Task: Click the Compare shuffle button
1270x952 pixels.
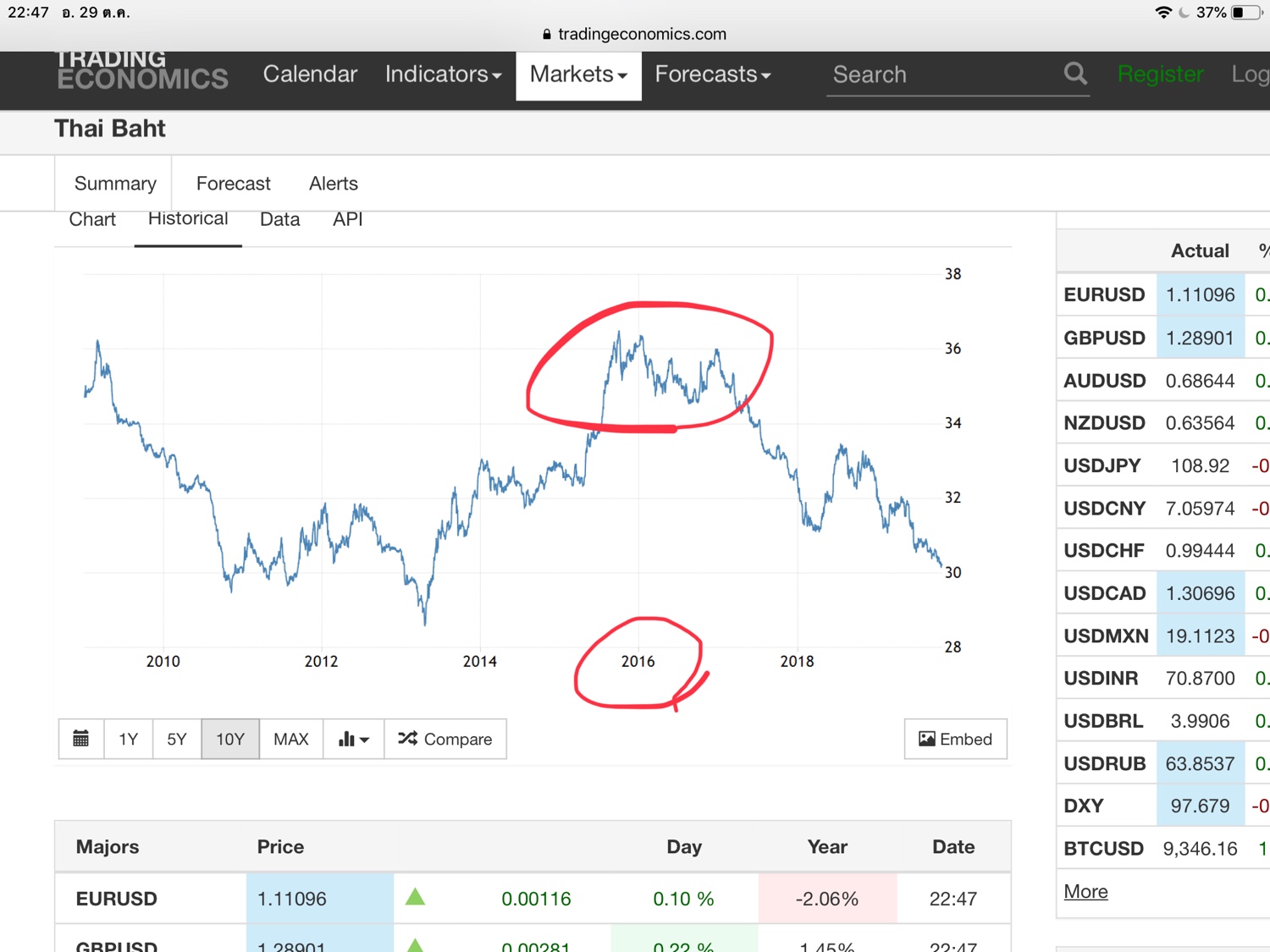Action: coord(445,739)
